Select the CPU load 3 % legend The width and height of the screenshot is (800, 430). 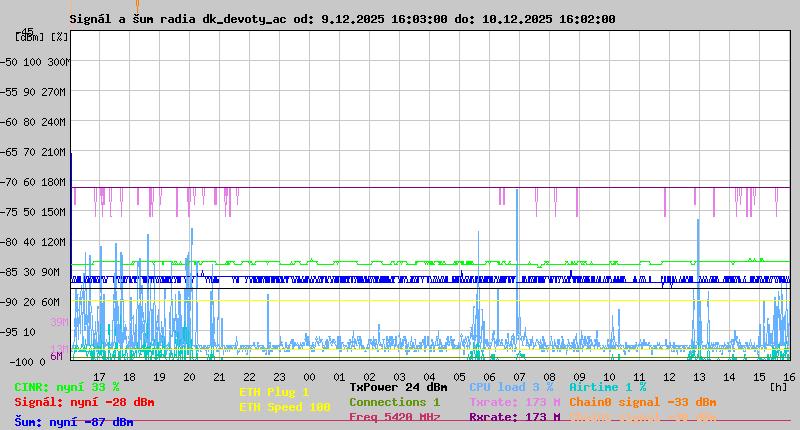point(511,387)
